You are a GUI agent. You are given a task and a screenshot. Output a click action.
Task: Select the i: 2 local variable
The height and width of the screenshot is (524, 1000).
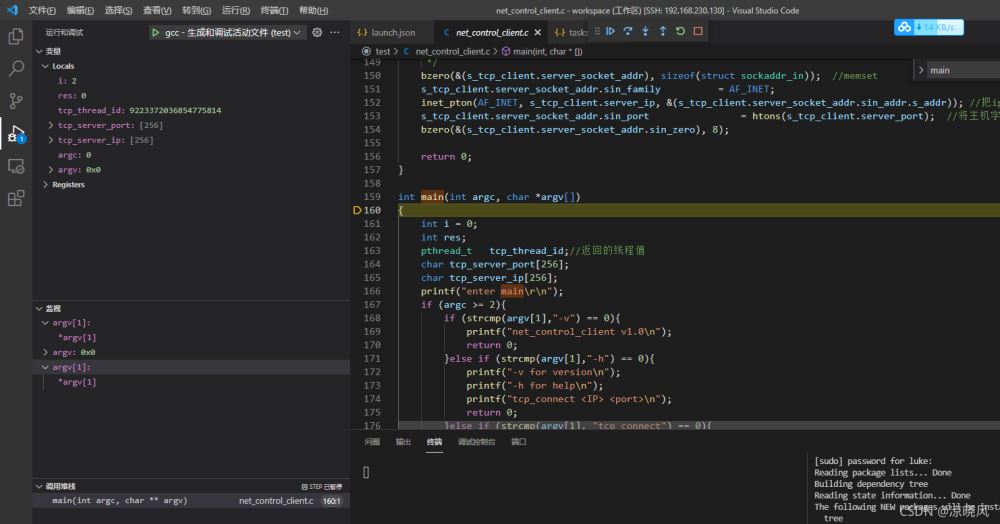coord(191,81)
